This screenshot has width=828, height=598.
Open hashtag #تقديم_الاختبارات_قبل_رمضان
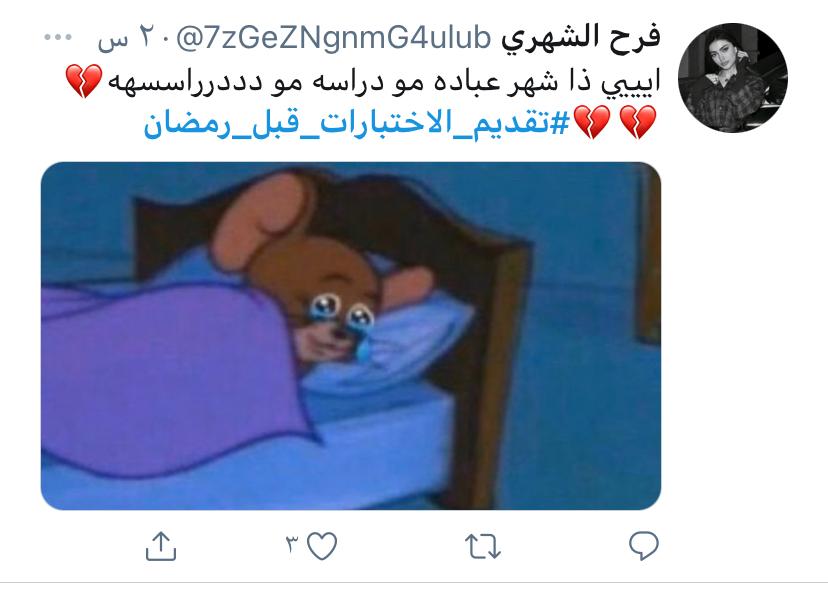pyautogui.click(x=356, y=123)
